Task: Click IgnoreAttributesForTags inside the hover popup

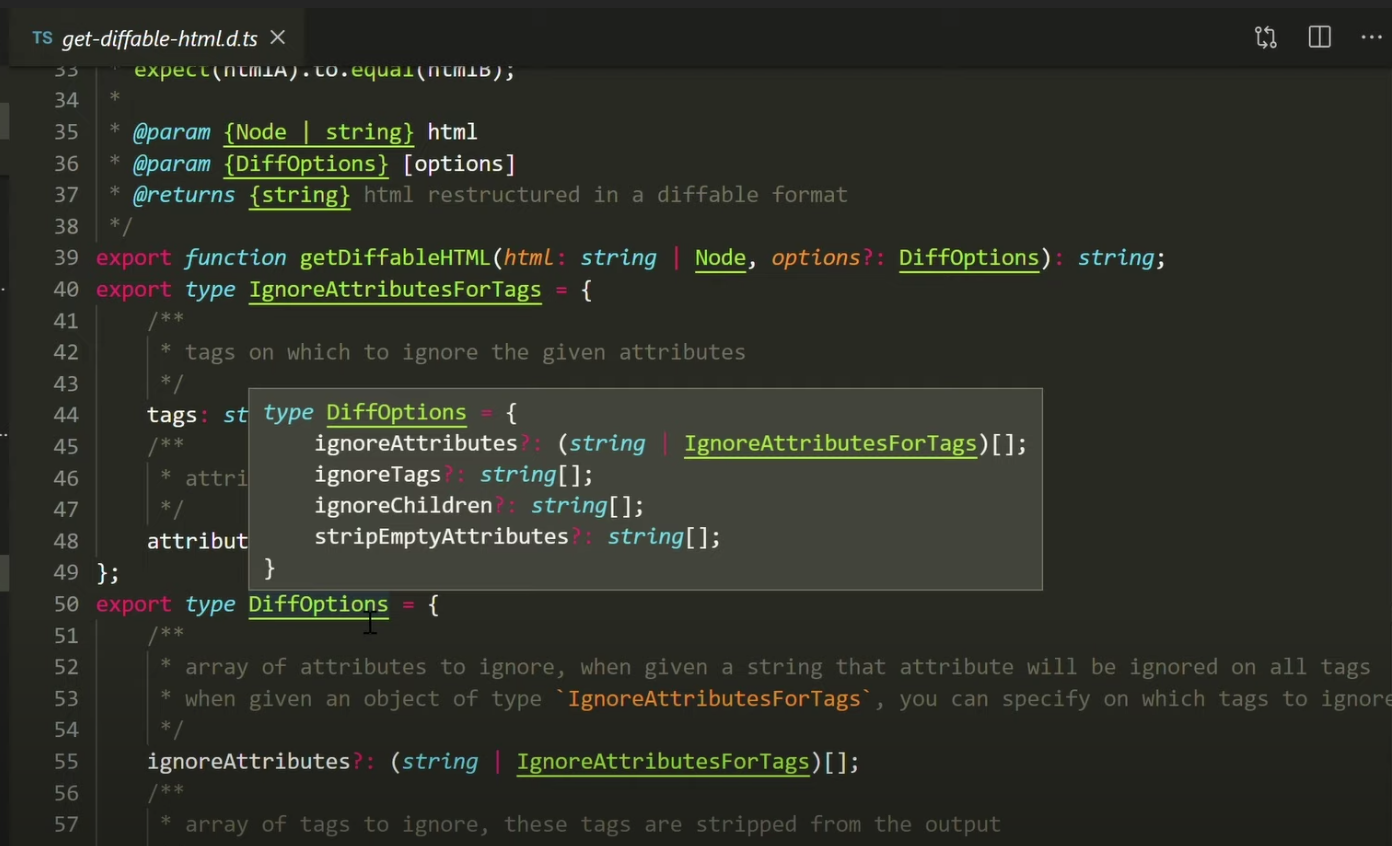Action: click(830, 444)
